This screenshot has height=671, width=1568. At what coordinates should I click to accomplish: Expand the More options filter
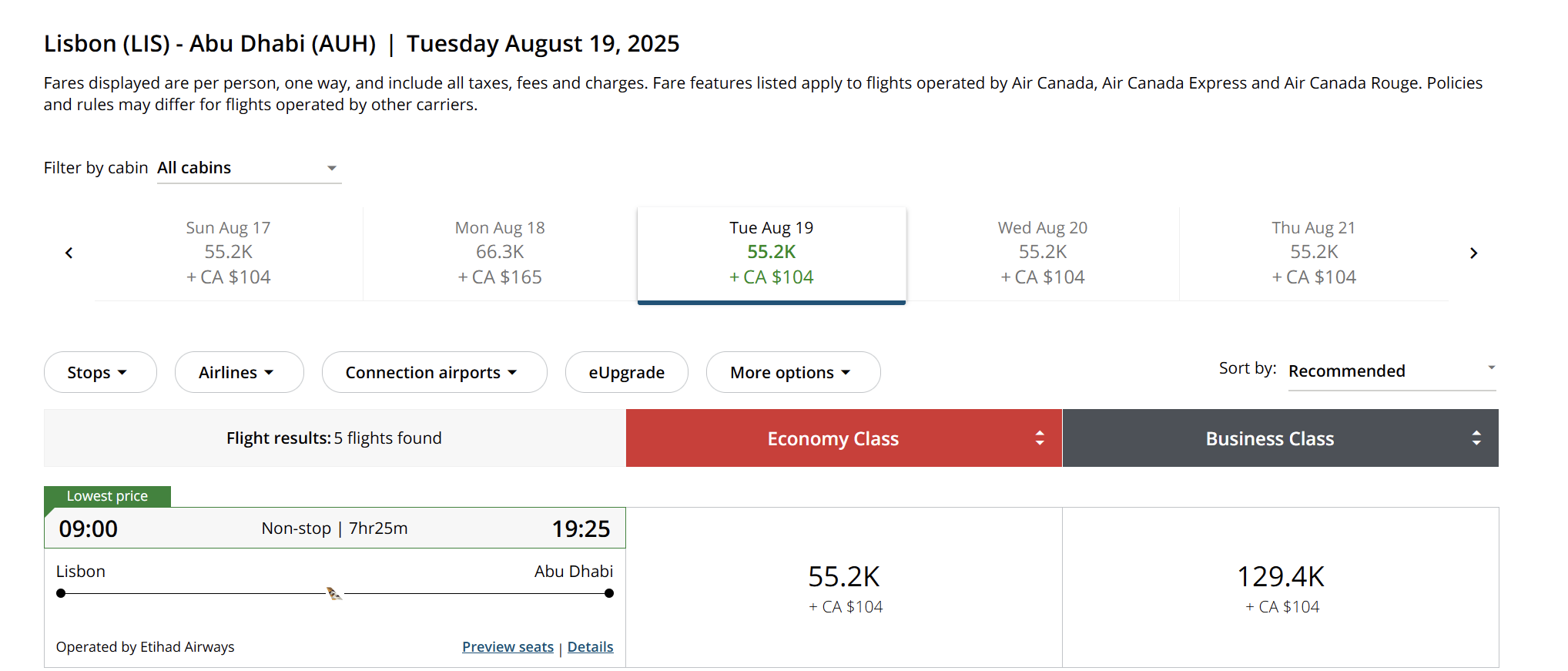tap(793, 372)
